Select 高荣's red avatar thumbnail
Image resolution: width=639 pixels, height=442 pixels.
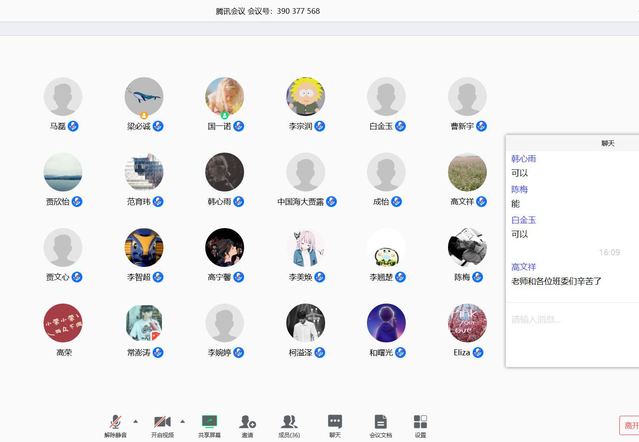[x=63, y=323]
